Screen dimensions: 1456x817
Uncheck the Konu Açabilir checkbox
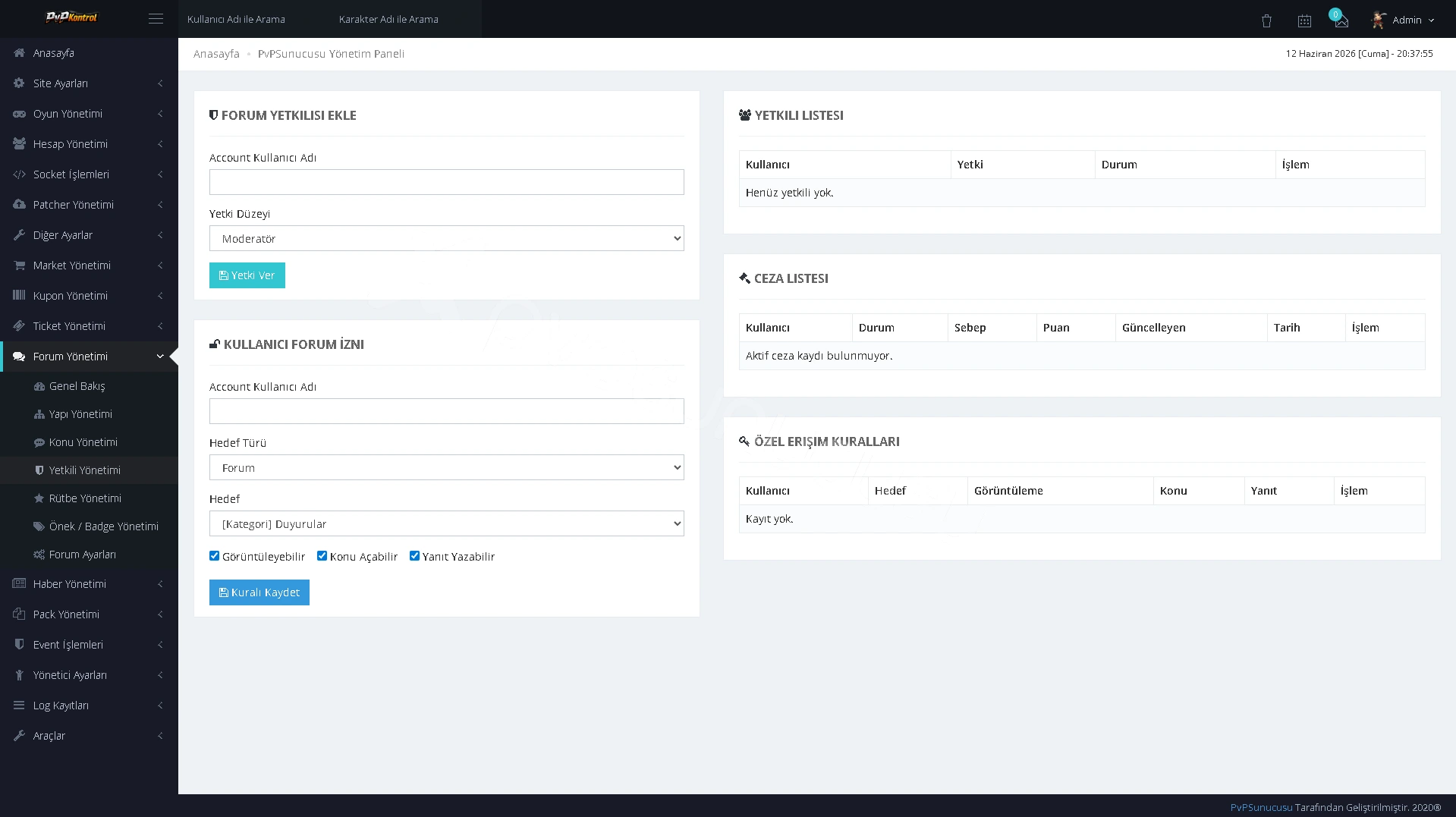[322, 556]
